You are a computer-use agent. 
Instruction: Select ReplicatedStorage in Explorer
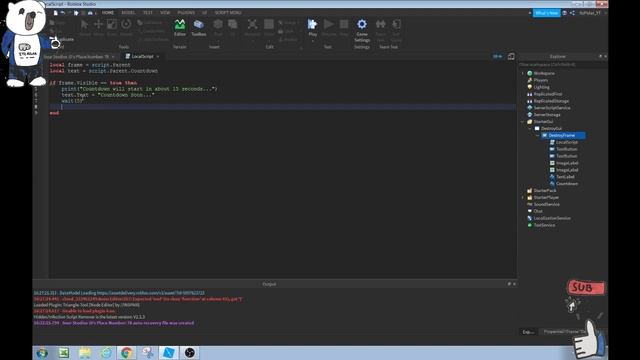coord(551,101)
